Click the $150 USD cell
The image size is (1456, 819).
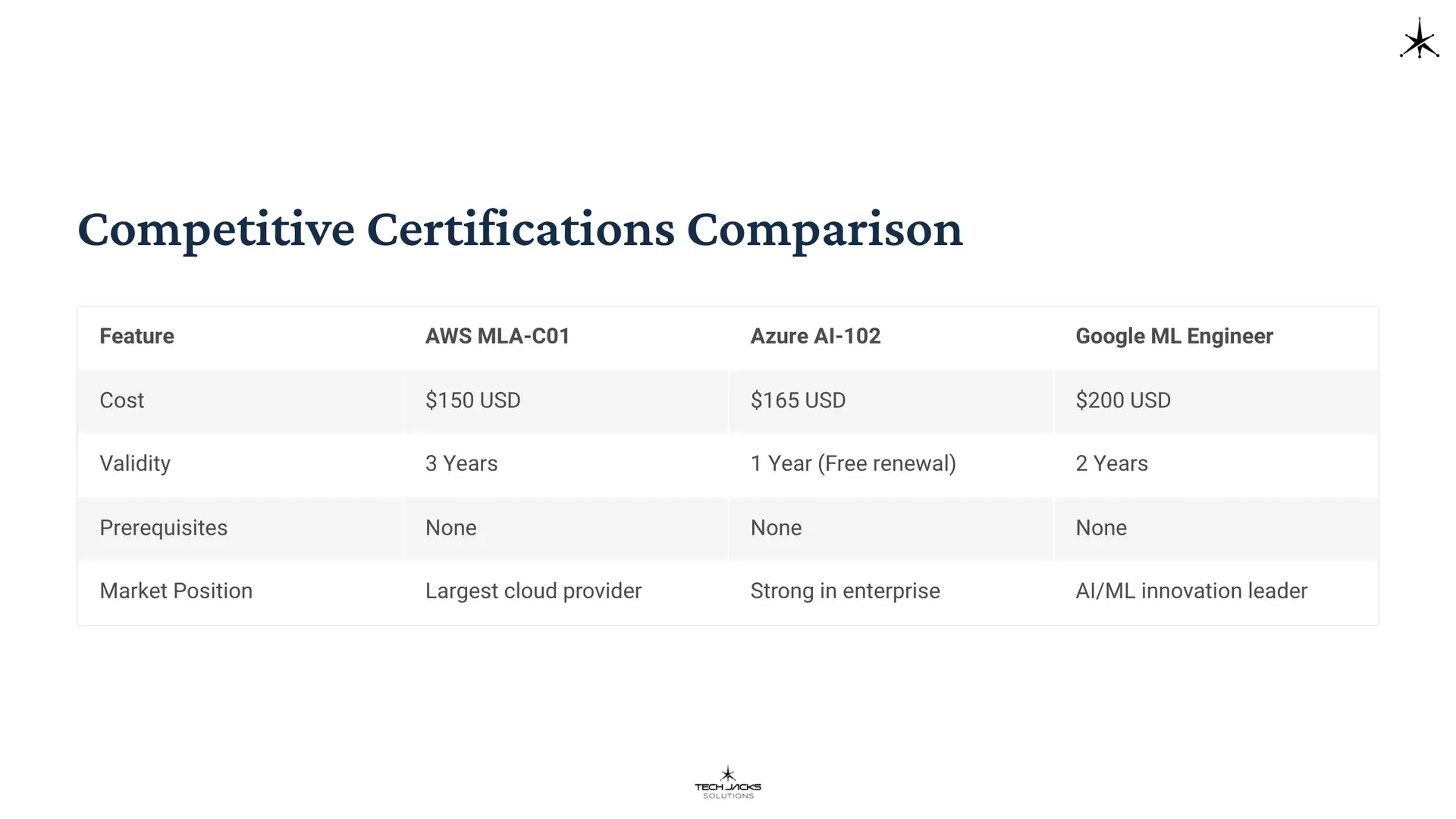pos(472,400)
